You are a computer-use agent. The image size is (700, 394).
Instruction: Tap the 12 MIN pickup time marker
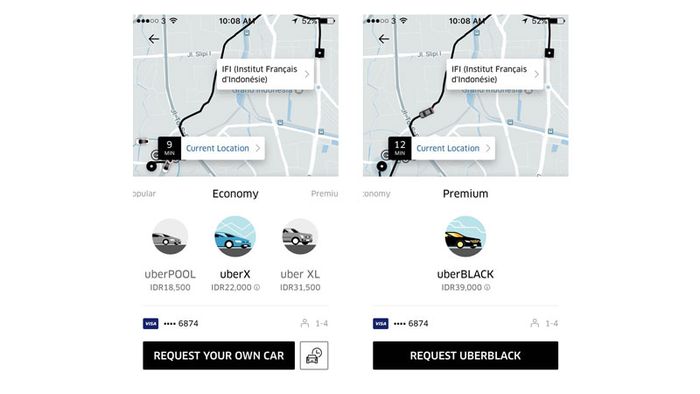[x=400, y=148]
